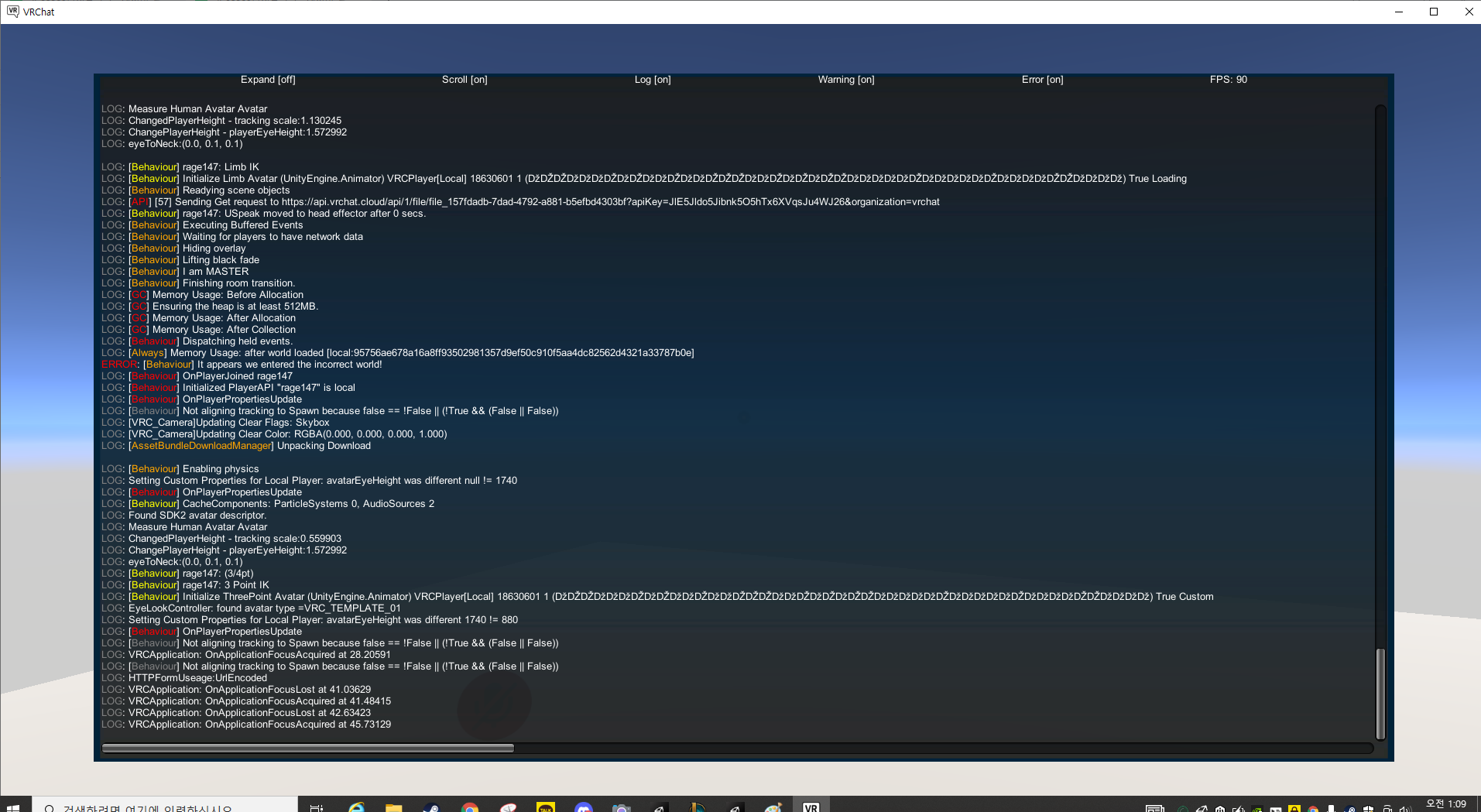Click the ERROR line about incorrect world
This screenshot has width=1481, height=812.
(242, 365)
